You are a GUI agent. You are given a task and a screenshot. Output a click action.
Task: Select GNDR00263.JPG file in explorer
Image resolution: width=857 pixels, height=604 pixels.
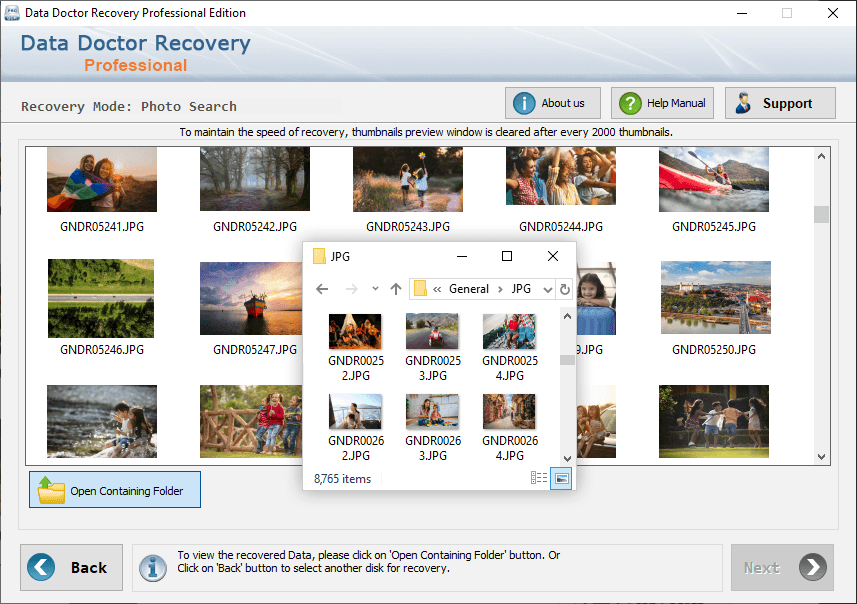click(x=432, y=427)
